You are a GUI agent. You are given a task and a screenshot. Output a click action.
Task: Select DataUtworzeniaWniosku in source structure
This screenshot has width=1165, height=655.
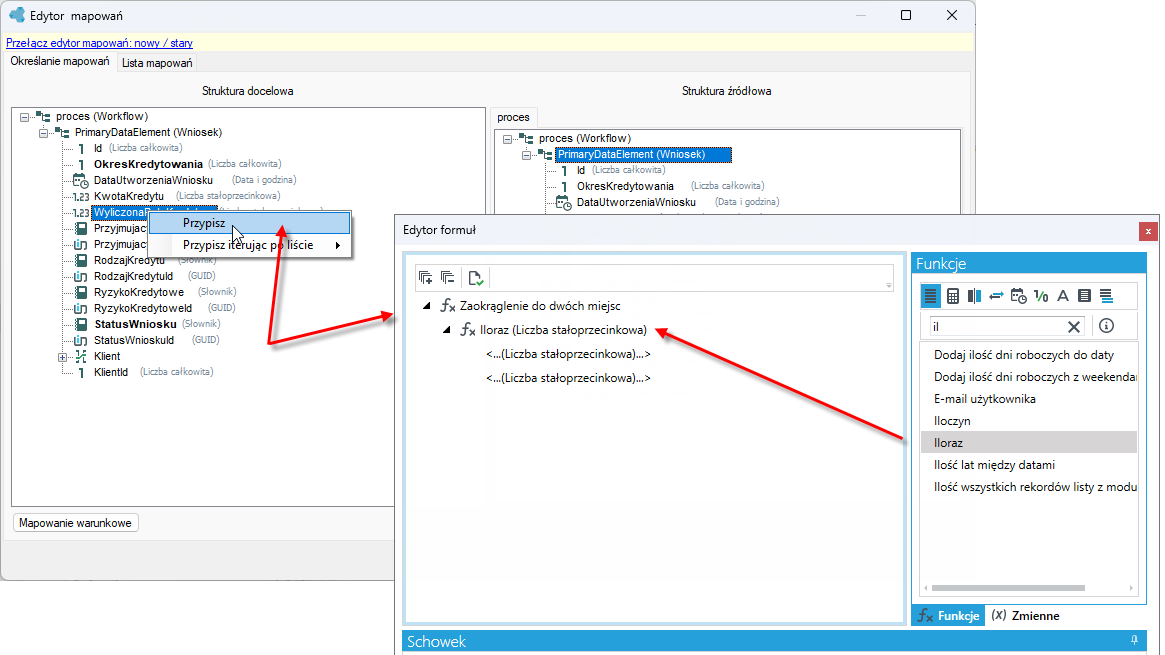[x=636, y=202]
